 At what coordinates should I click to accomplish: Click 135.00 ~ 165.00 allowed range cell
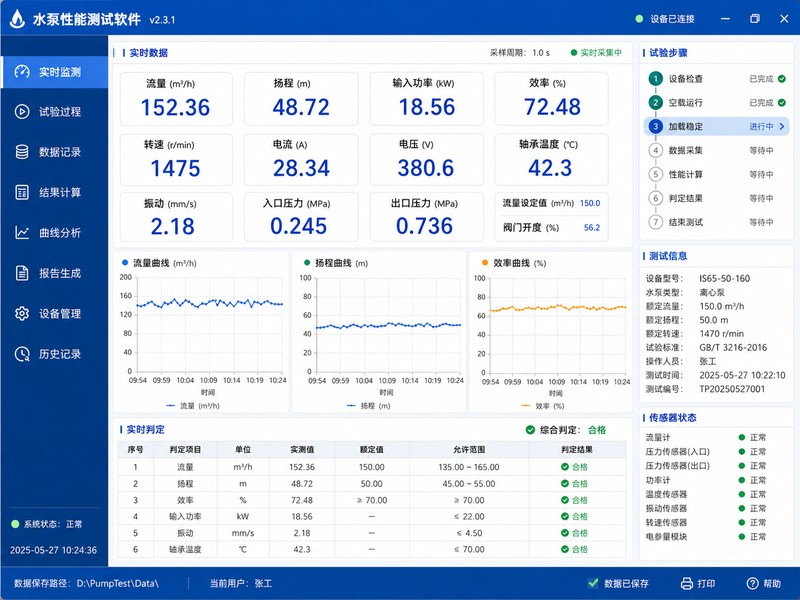[468, 467]
